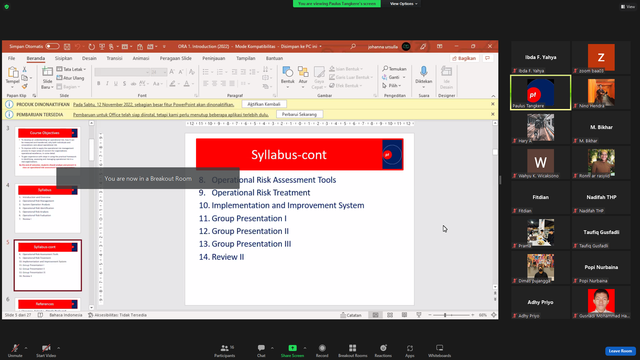The image size is (640, 360).
Task: Switch to the Sisipkan tab
Action: click(x=63, y=58)
